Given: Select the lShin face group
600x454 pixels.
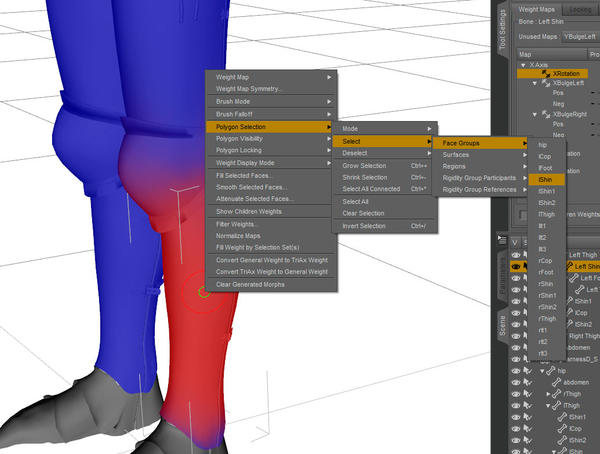Looking at the screenshot, I should coord(546,180).
